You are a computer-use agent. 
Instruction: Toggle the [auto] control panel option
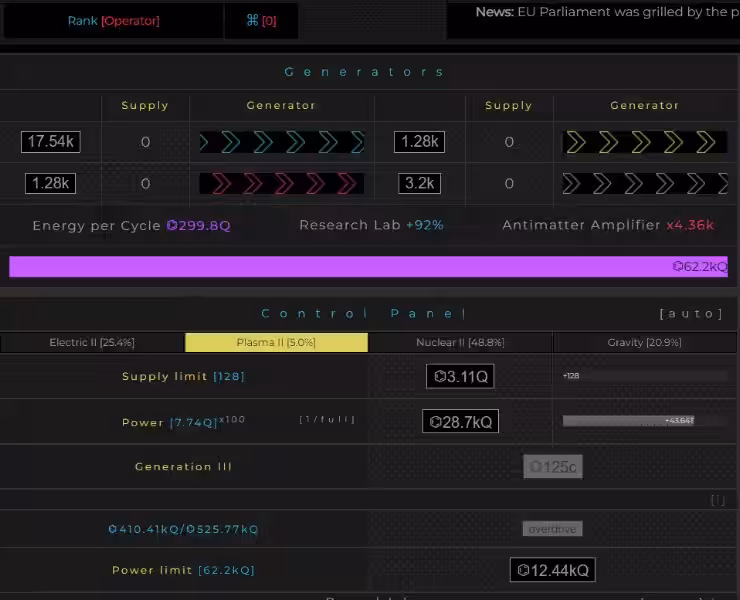(x=690, y=314)
